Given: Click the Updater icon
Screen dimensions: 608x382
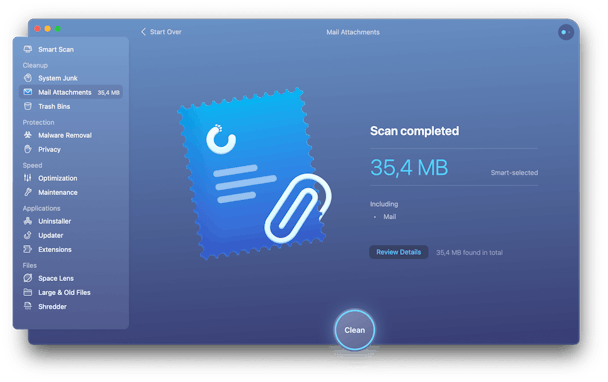Looking at the screenshot, I should click(x=28, y=235).
